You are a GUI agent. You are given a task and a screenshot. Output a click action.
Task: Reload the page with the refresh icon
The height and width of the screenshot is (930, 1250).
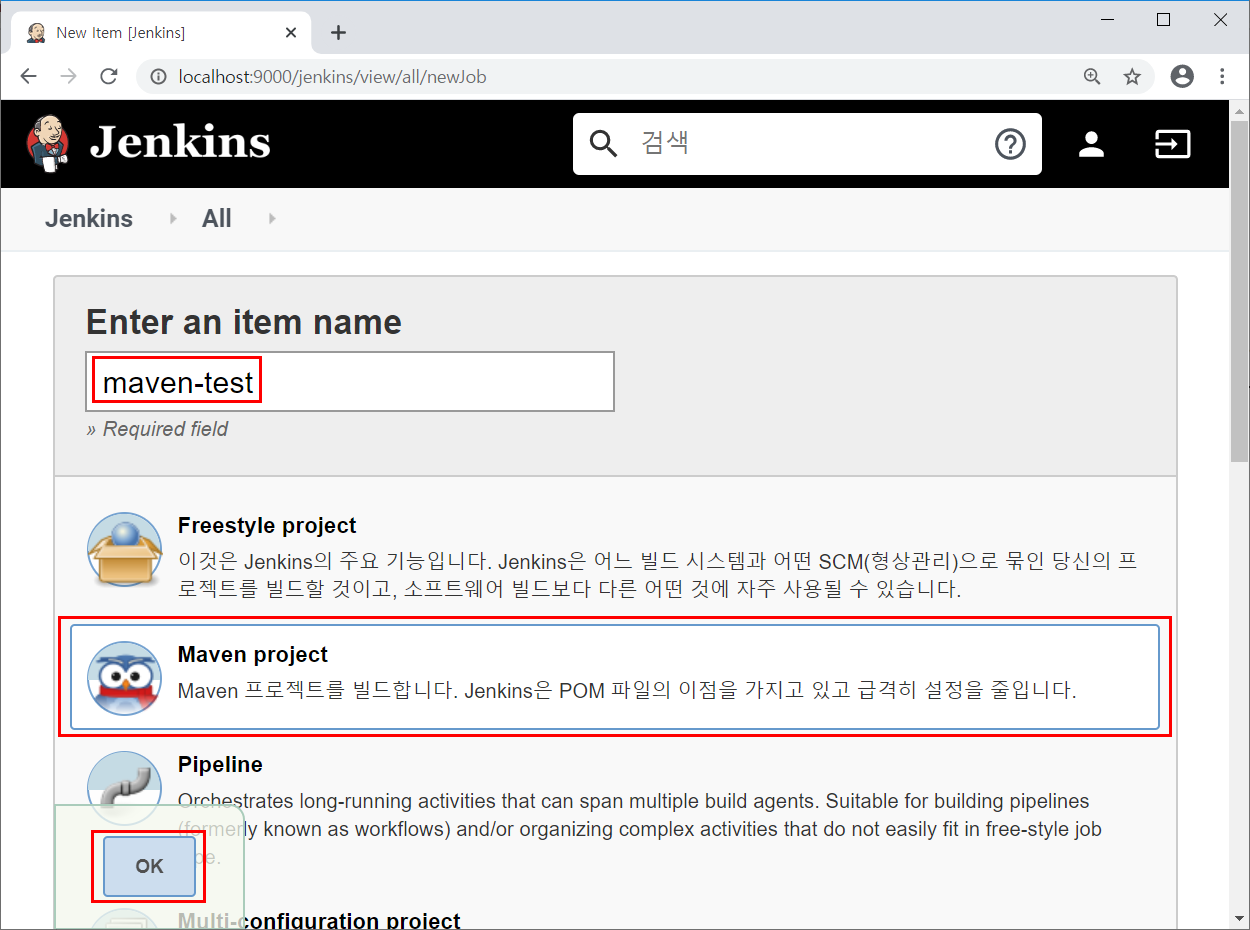click(x=109, y=77)
